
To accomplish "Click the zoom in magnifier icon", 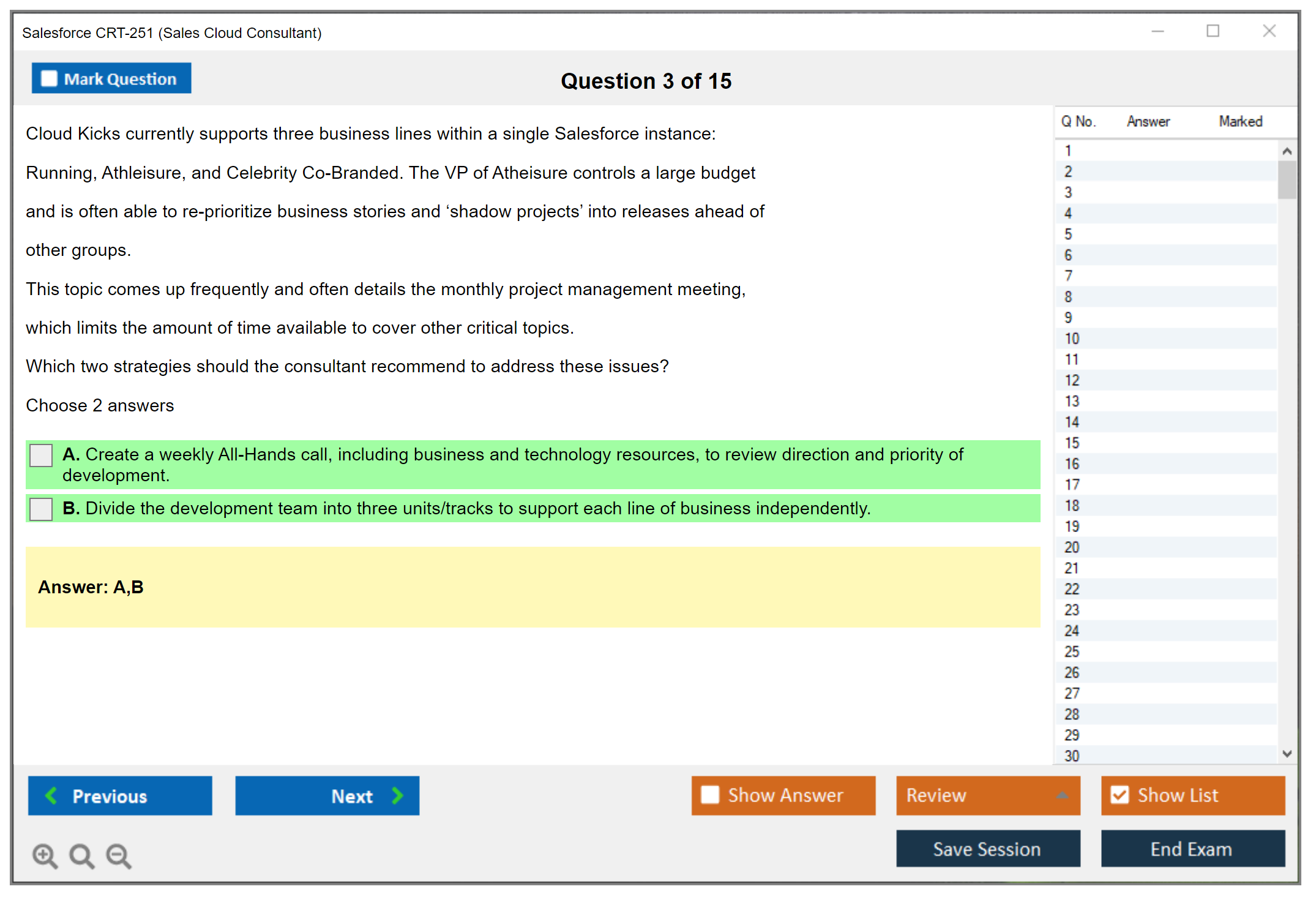I will point(45,856).
